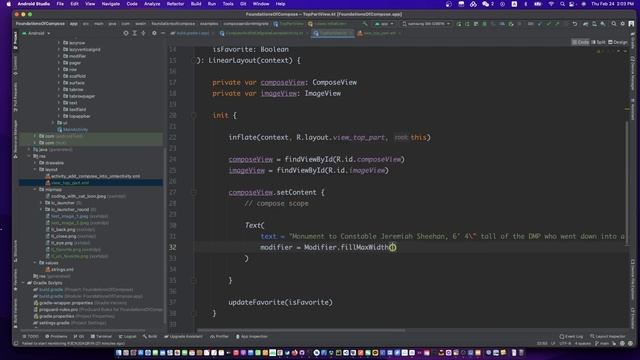Switch editor to Split view mode
This screenshot has width=640, height=360.
pyautogui.click(x=598, y=42)
